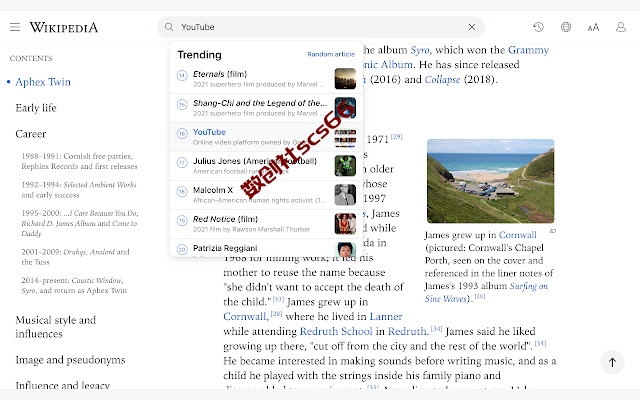The image size is (640, 400).
Task: Open citation reference 29
Action: (396, 137)
